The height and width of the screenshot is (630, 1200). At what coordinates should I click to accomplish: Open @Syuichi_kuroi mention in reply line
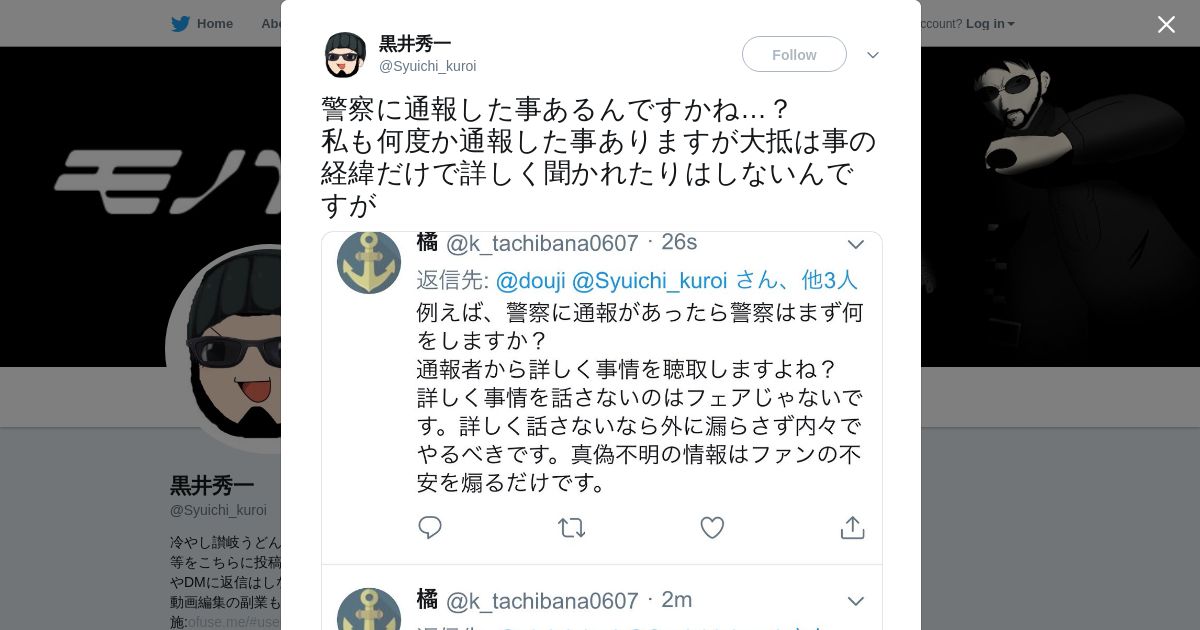tap(649, 280)
